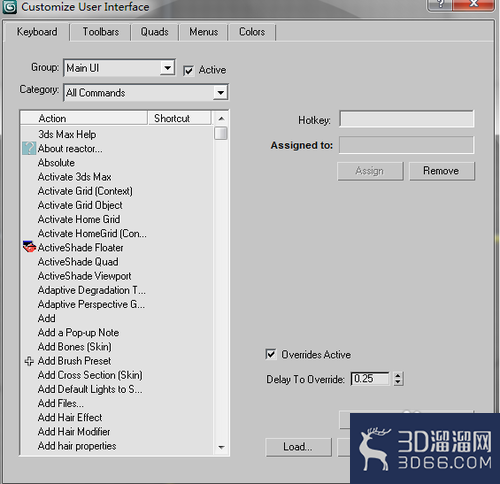Viewport: 500px width, 484px height.
Task: Select the Add Default Lights to S... action
Action: [90, 389]
